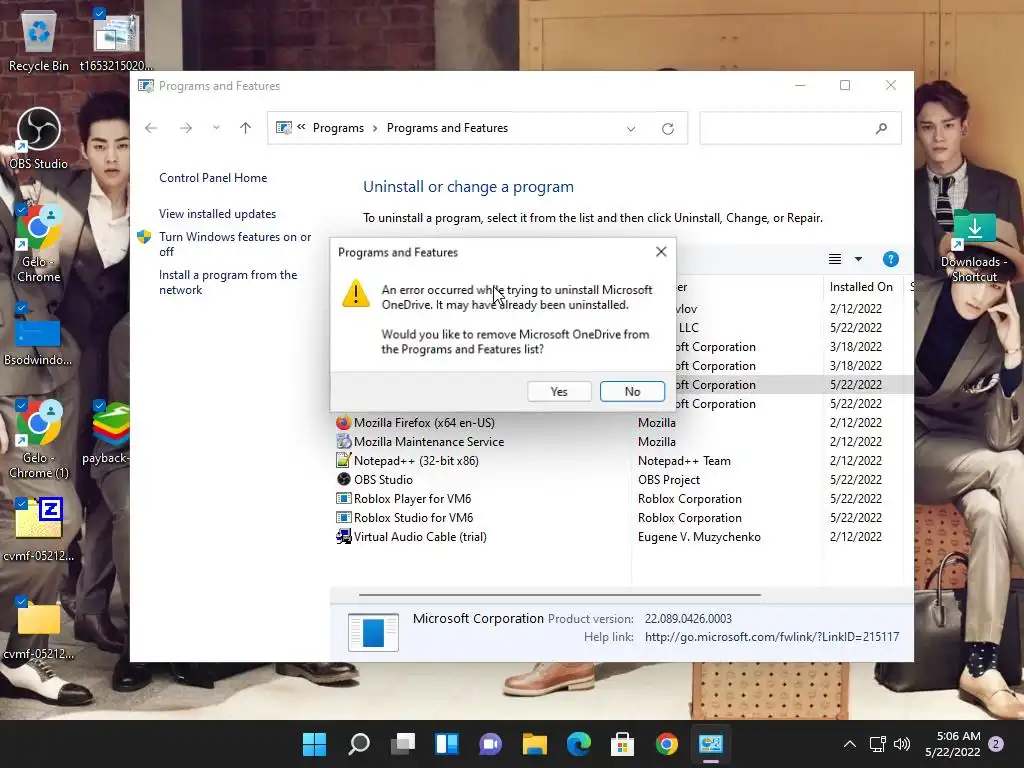Open the address bar history dropdown
Image resolution: width=1024 pixels, height=768 pixels.
pyautogui.click(x=631, y=129)
